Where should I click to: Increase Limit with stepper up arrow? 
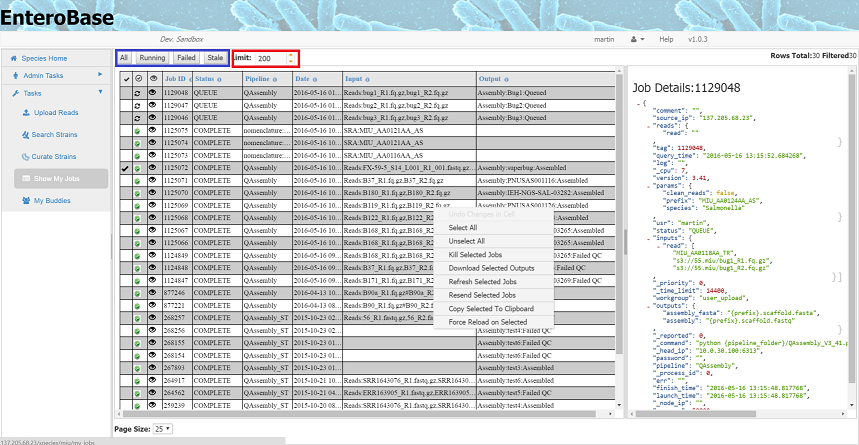point(291,55)
